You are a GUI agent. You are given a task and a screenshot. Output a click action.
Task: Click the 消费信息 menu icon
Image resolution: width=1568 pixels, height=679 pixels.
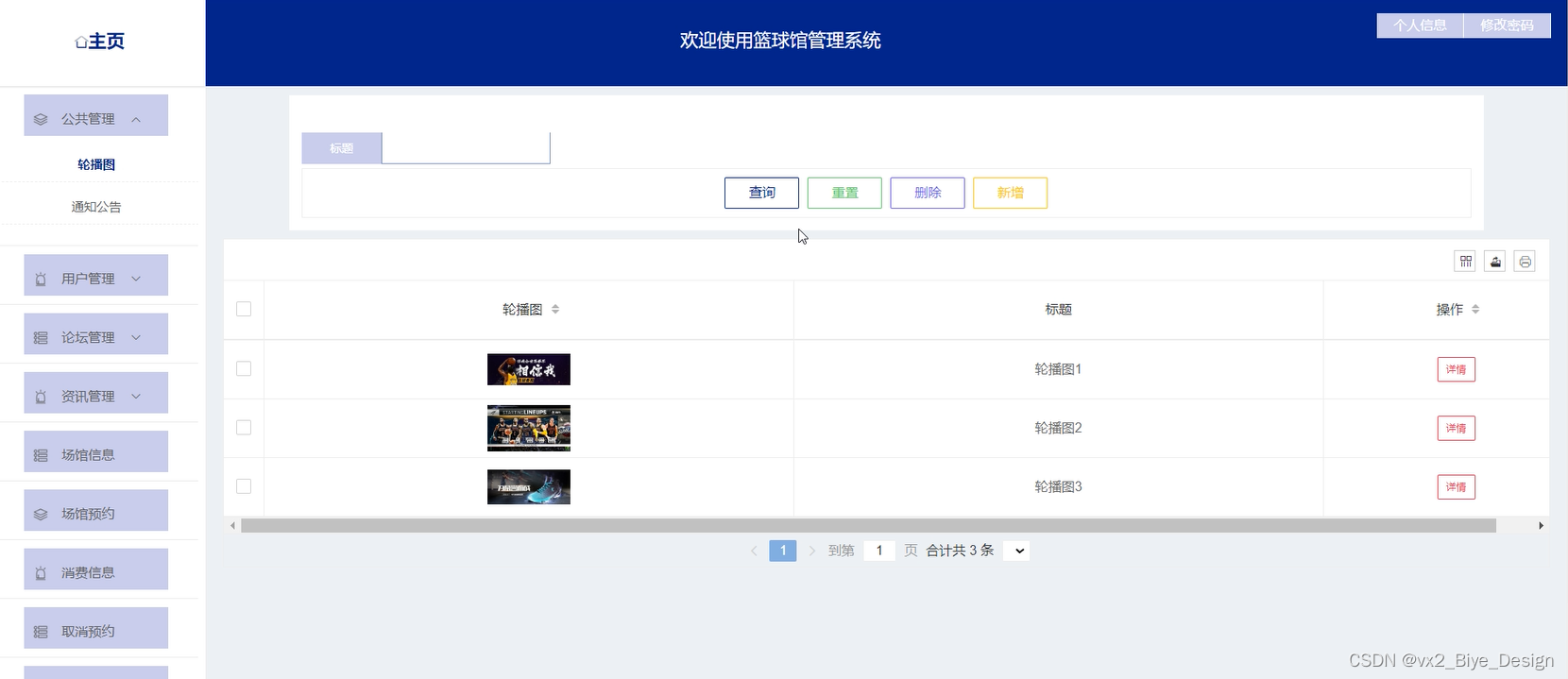[x=41, y=573]
